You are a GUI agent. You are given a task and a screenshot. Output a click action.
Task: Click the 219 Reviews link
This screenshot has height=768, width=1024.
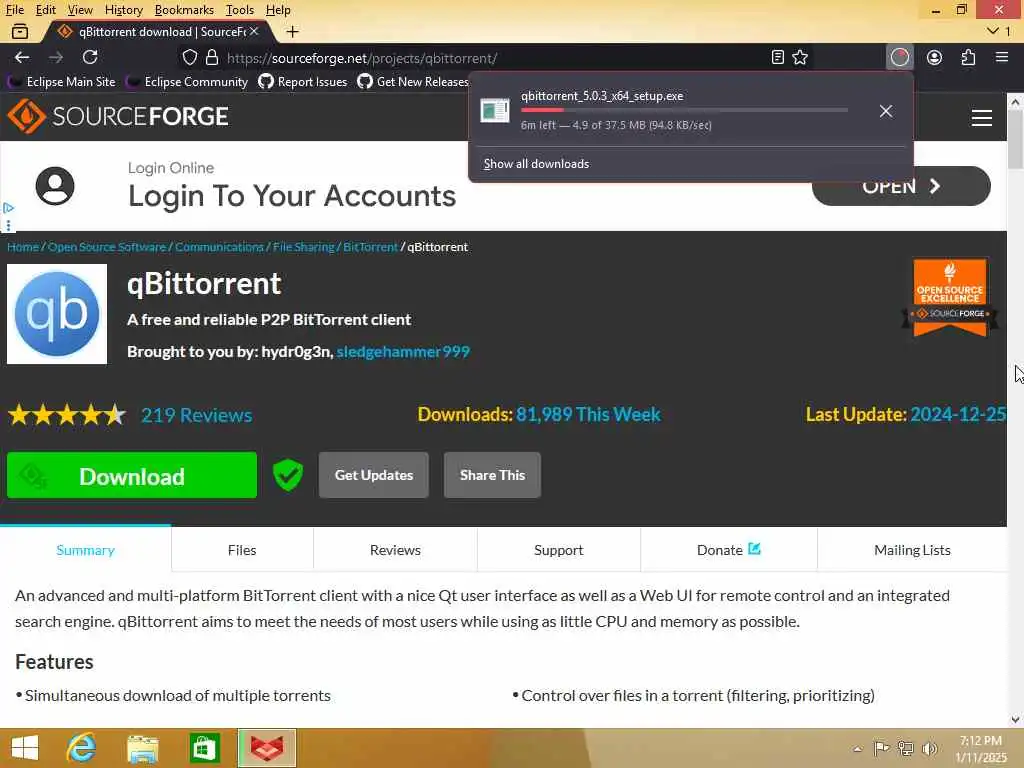(x=197, y=415)
